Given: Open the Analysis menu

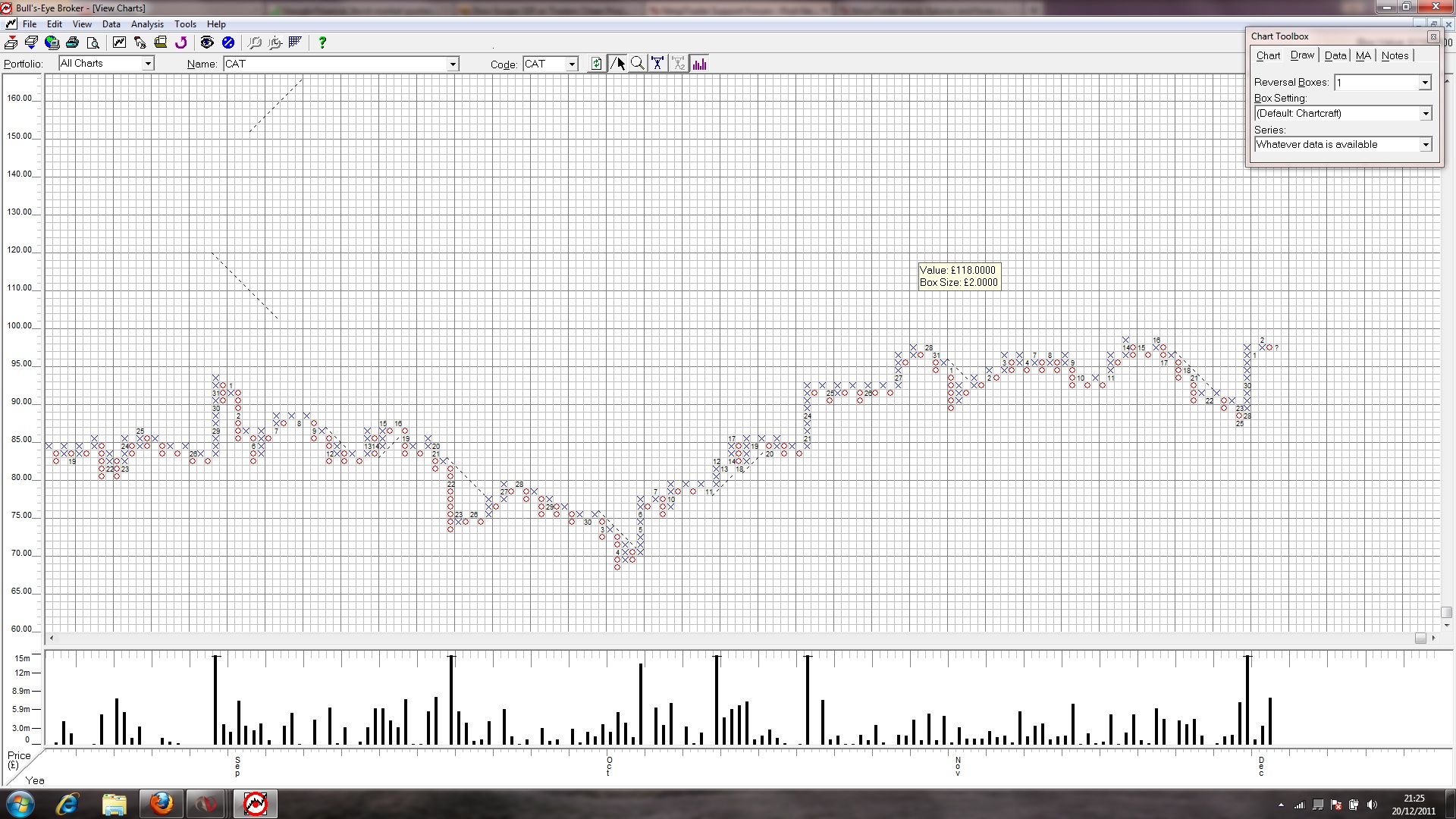Looking at the screenshot, I should tap(147, 24).
